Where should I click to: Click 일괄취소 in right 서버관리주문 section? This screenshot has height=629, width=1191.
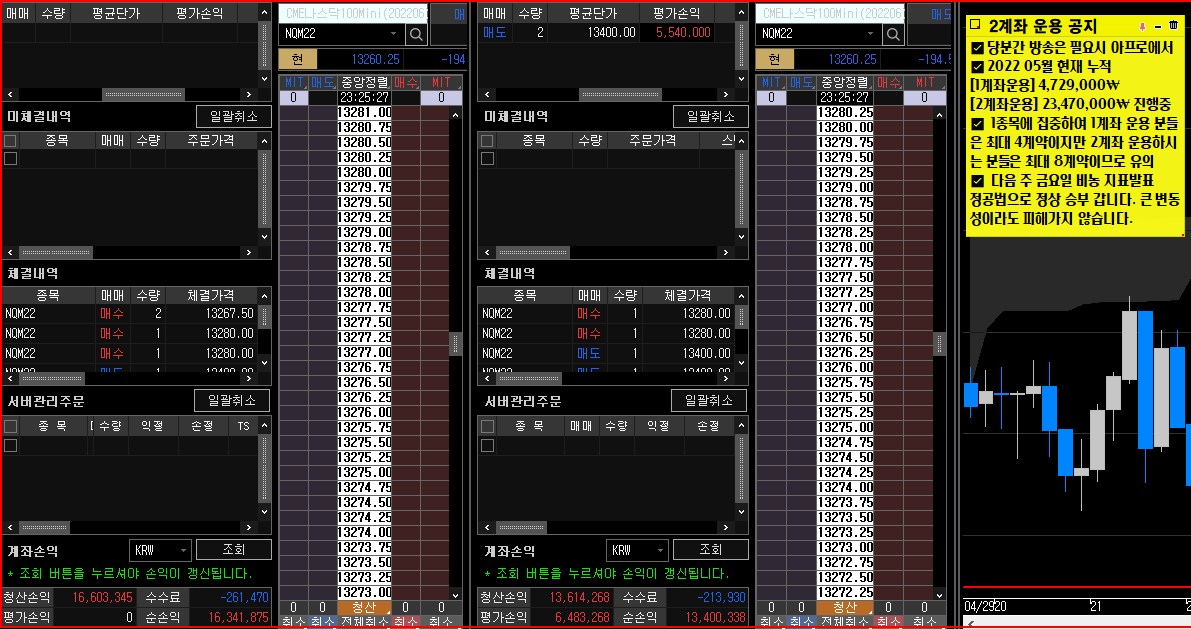[709, 400]
